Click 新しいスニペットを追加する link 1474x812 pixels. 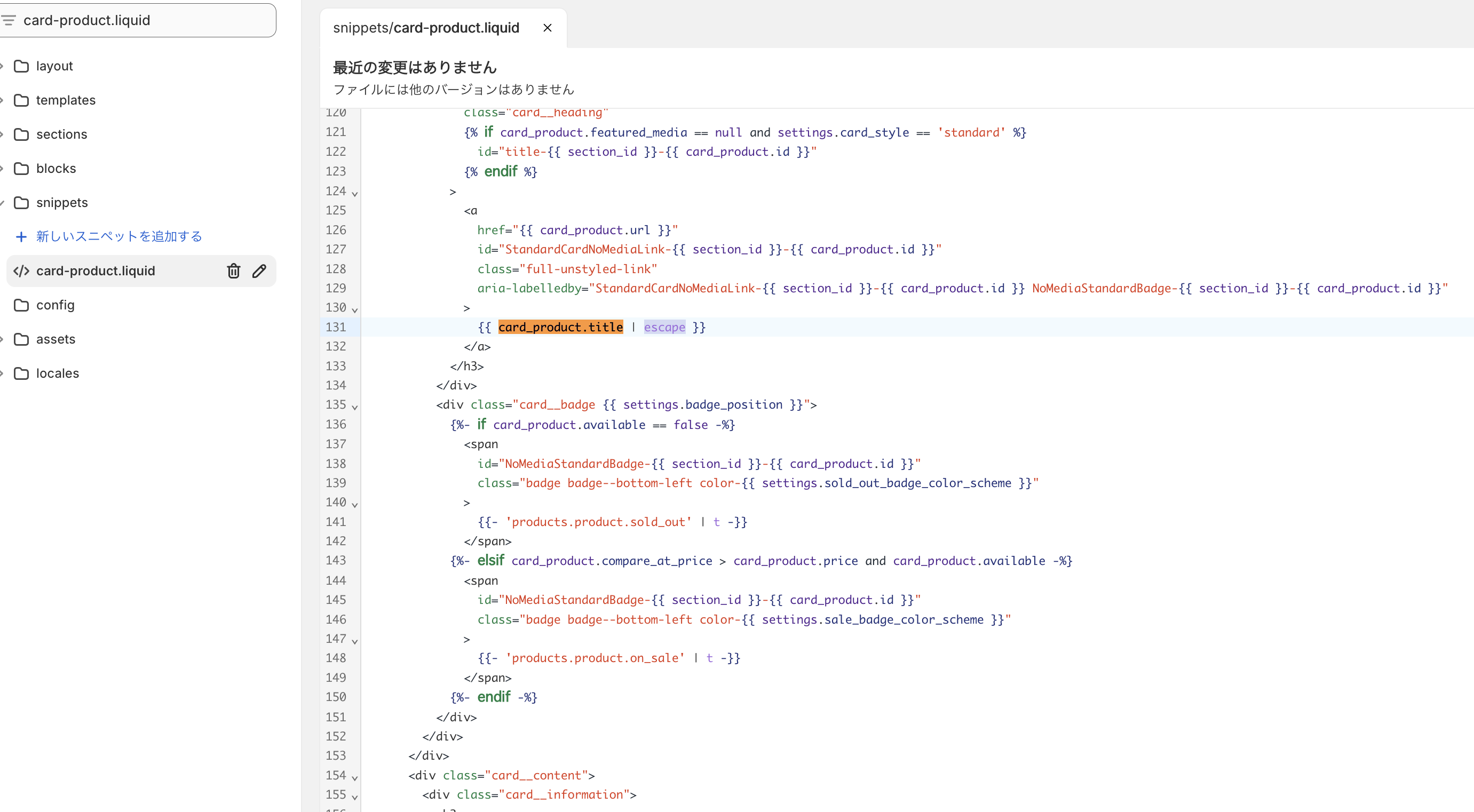point(119,236)
